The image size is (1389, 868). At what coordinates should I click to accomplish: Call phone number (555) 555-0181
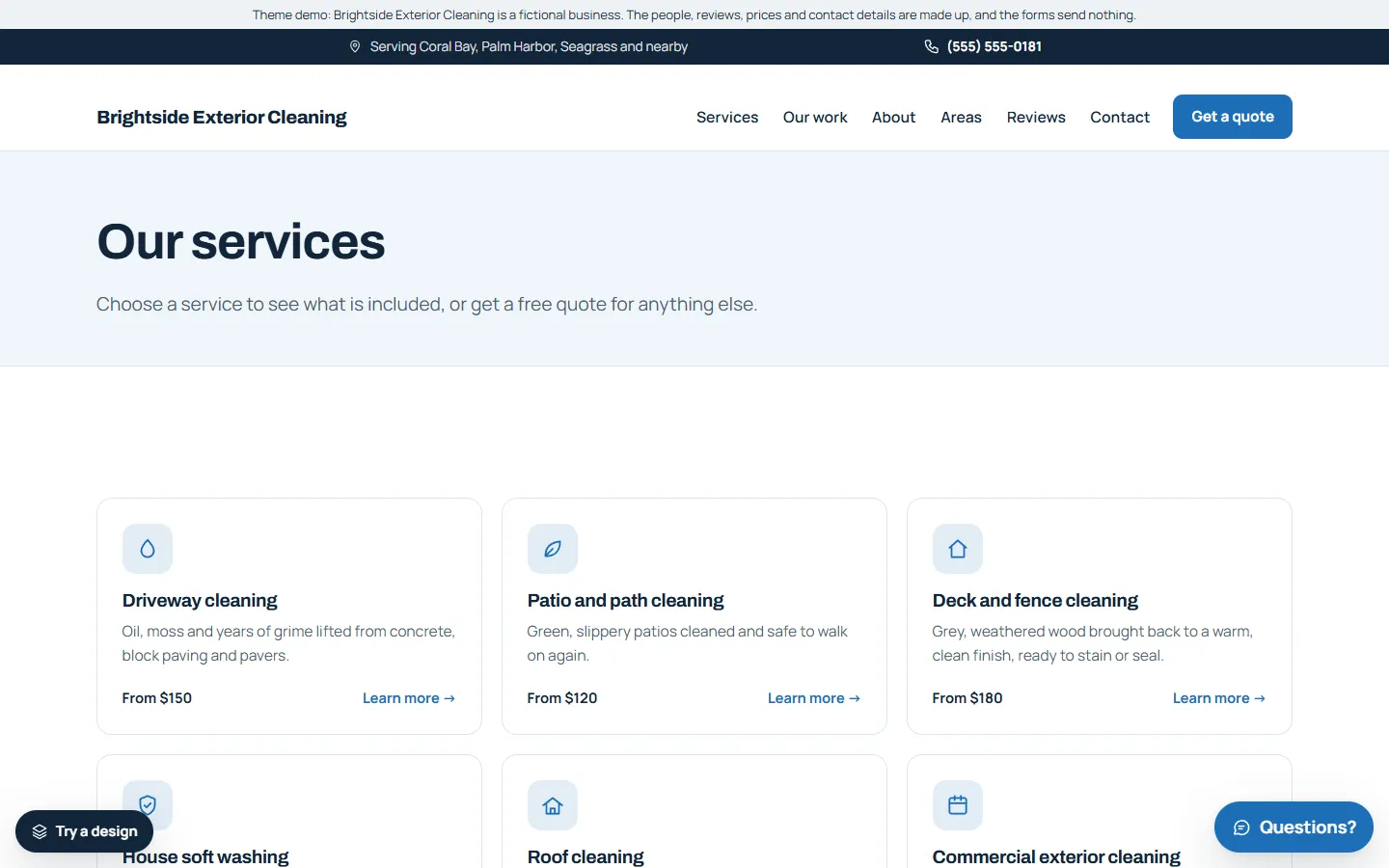[994, 46]
